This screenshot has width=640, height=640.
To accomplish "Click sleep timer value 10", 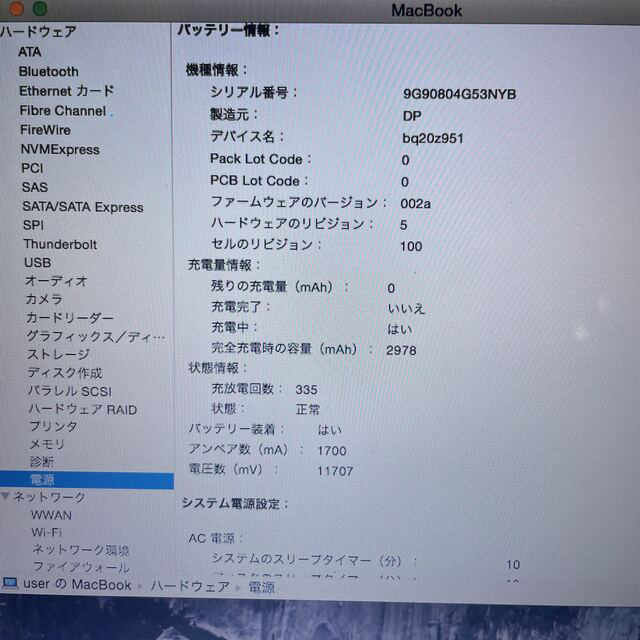I will 513,565.
